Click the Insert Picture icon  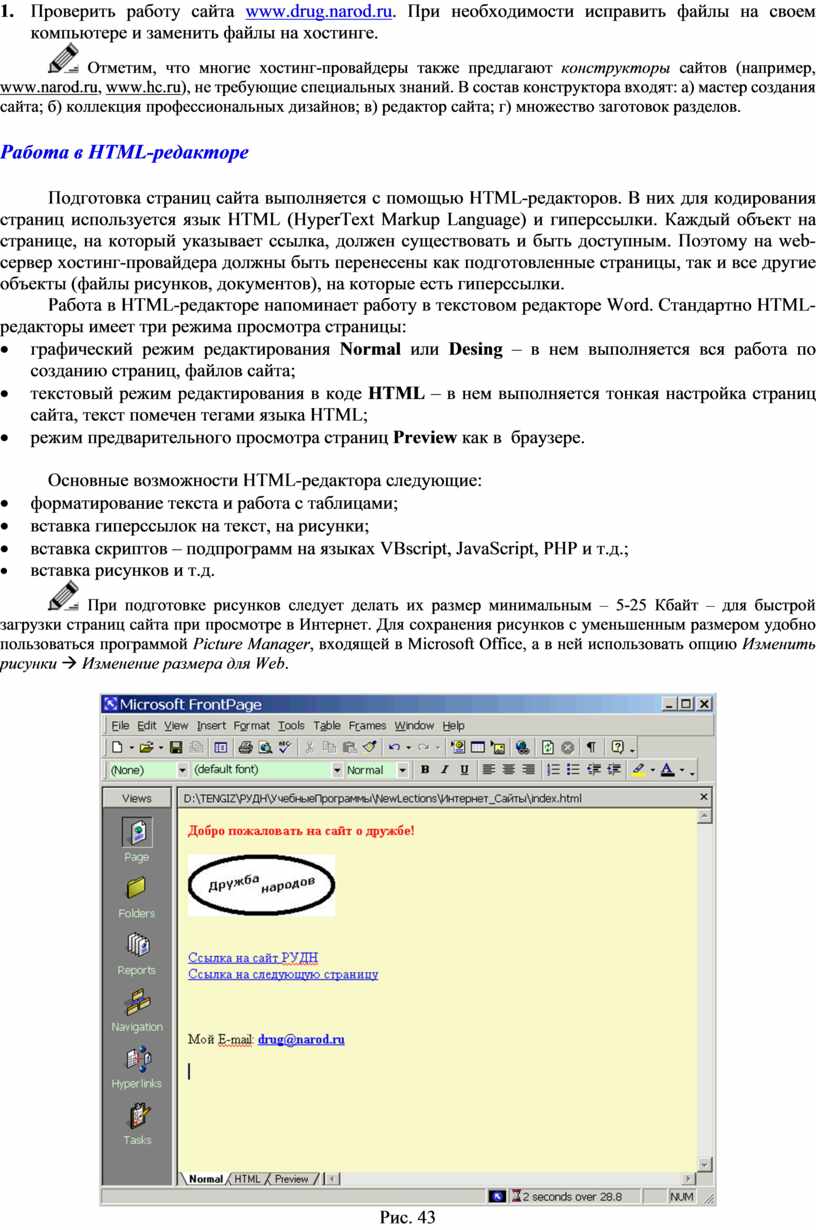click(x=498, y=747)
